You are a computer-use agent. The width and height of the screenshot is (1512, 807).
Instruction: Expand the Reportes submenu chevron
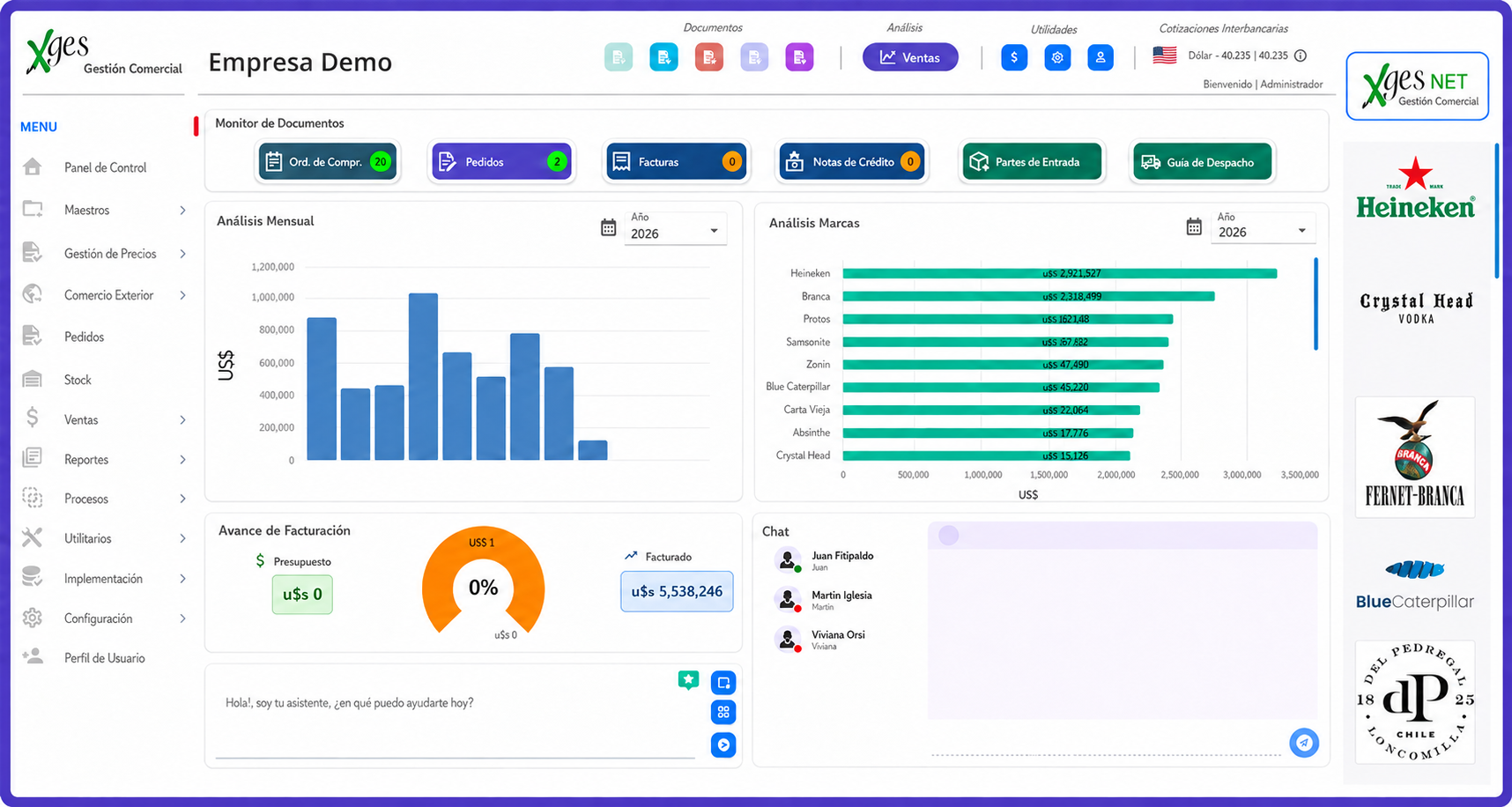182,460
